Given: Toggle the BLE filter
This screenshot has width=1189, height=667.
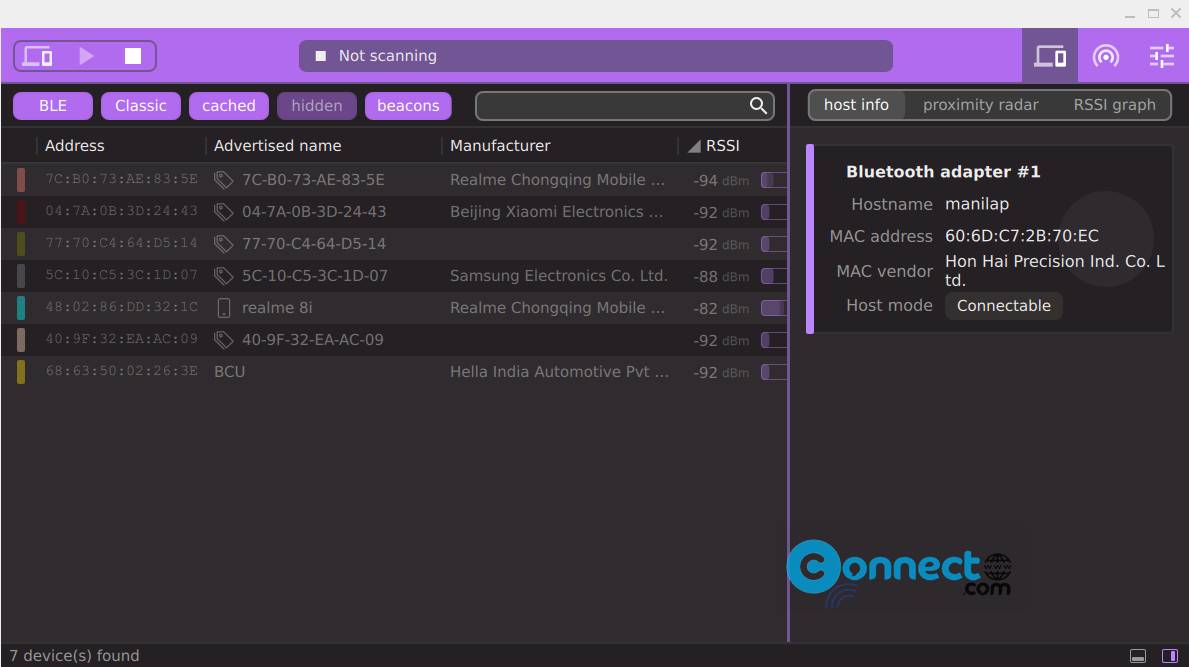Looking at the screenshot, I should point(53,106).
